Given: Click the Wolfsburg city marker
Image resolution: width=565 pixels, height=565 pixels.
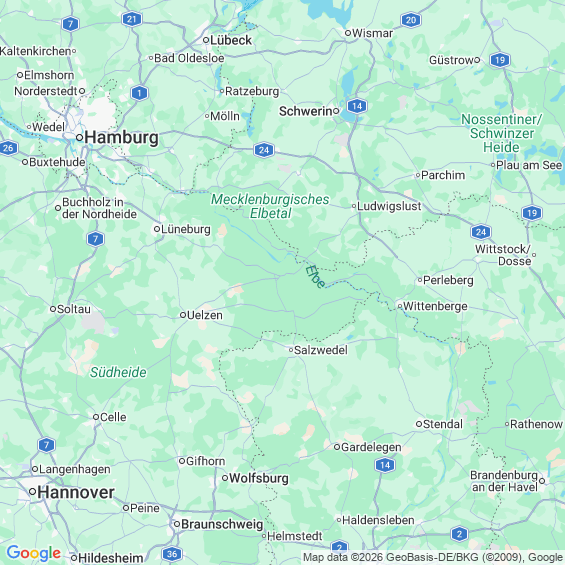Looking at the screenshot, I should click(x=225, y=478).
